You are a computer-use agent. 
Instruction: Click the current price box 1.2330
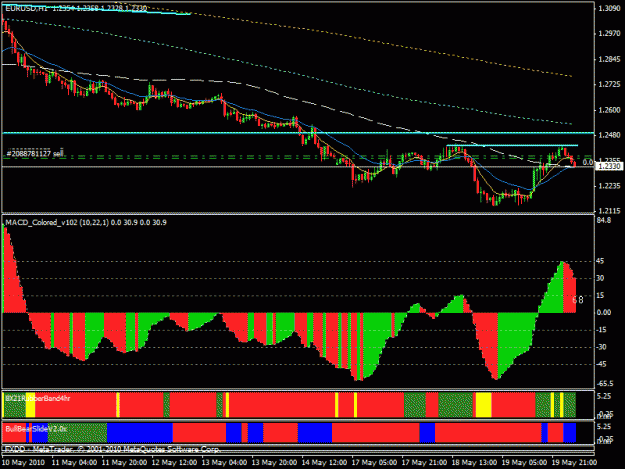(x=609, y=166)
